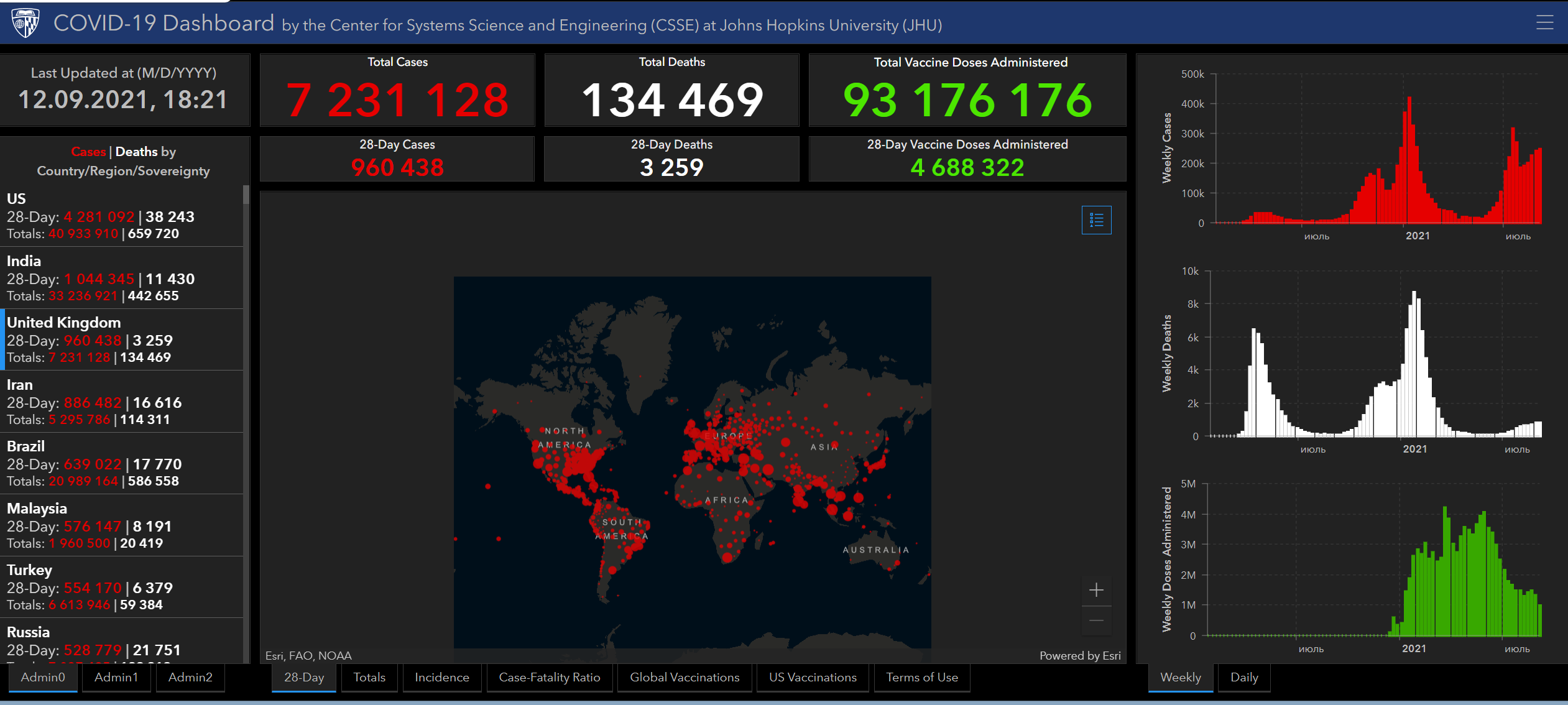Screen dimensions: 1568x705
Task: Open the Incidence tab
Action: [x=442, y=677]
